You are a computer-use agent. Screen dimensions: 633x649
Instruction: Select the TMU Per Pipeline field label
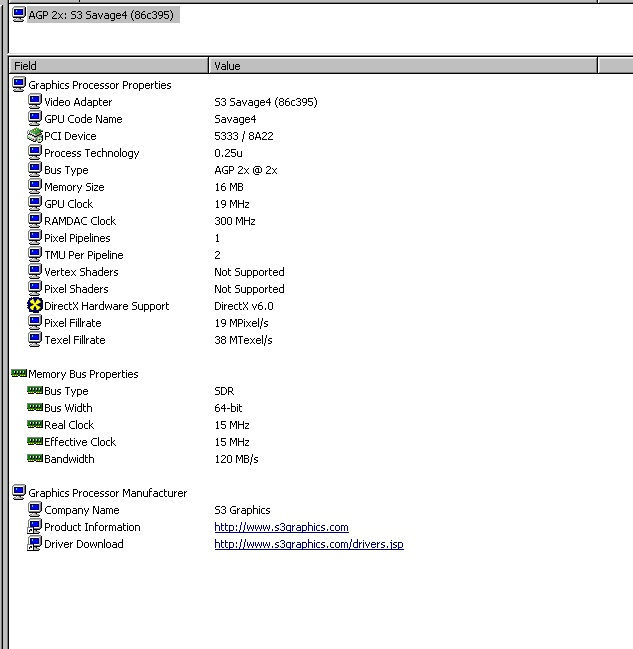(84, 255)
